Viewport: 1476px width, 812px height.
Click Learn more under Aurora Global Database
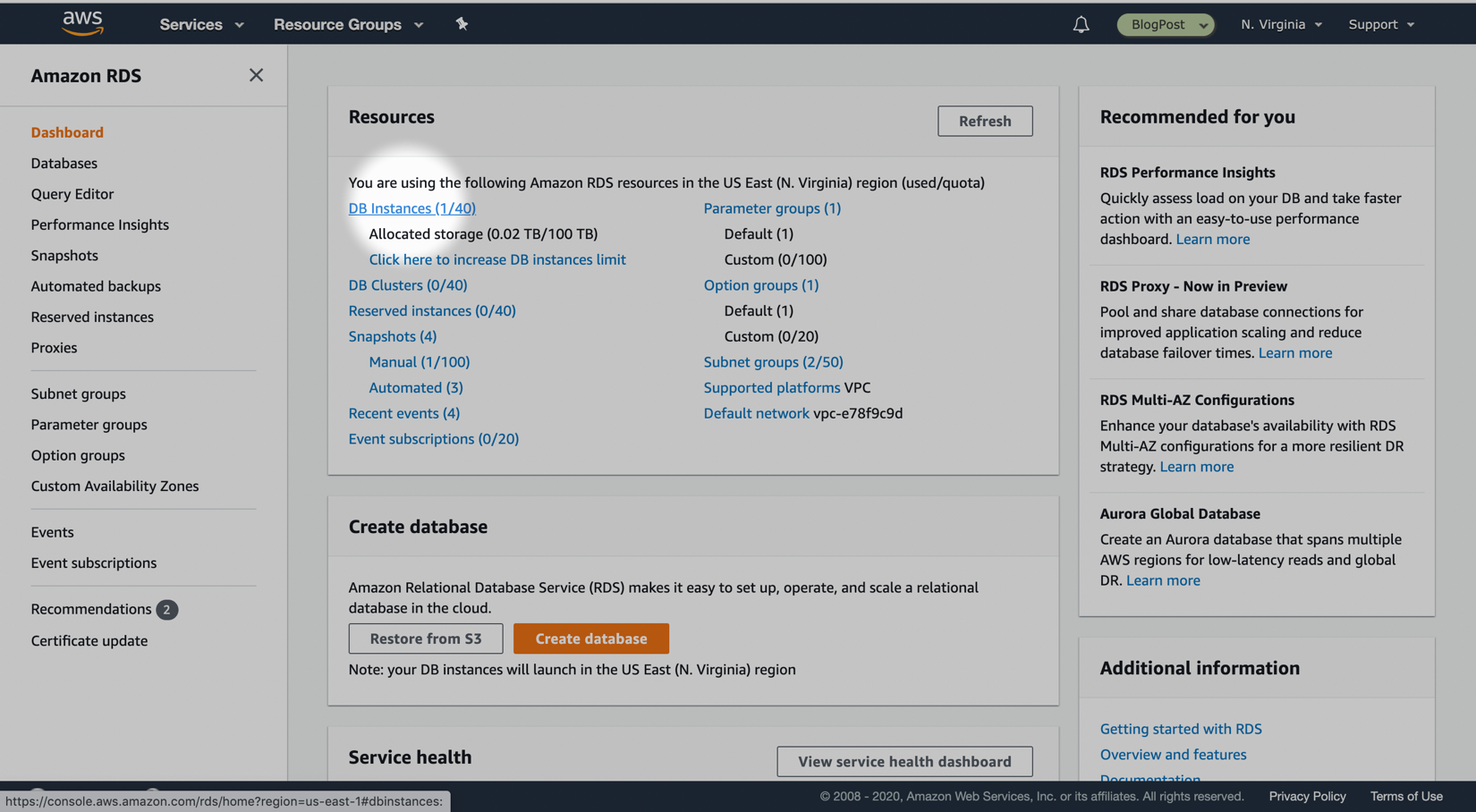coord(1163,580)
